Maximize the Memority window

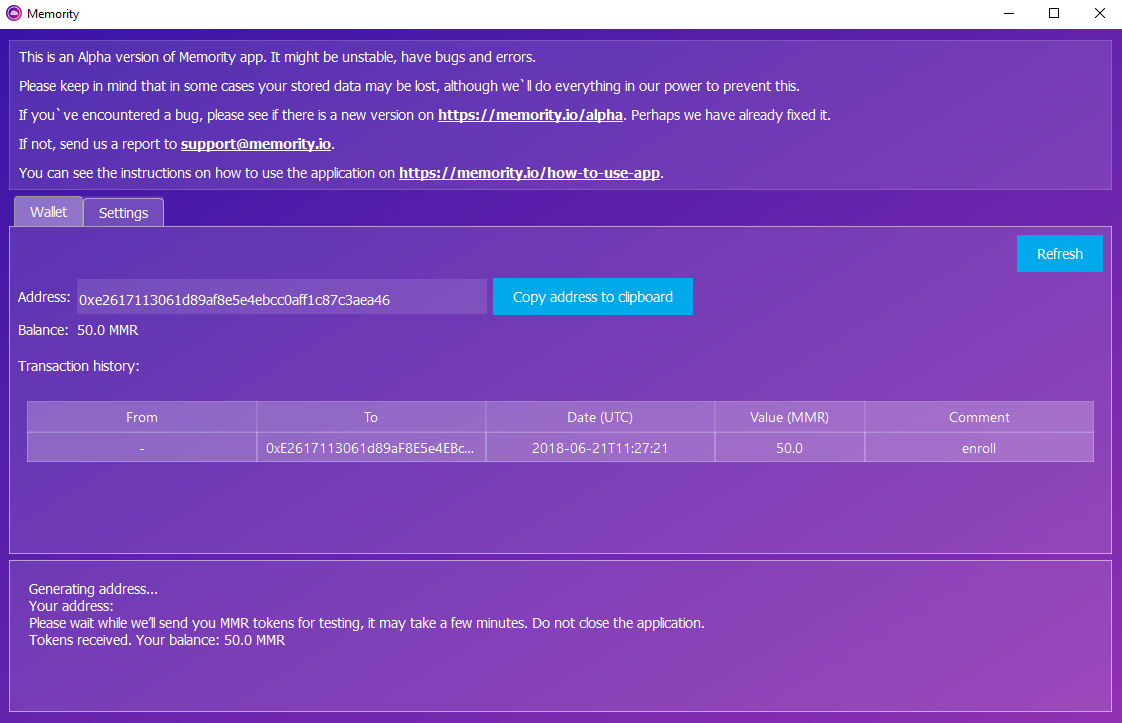tap(1054, 14)
